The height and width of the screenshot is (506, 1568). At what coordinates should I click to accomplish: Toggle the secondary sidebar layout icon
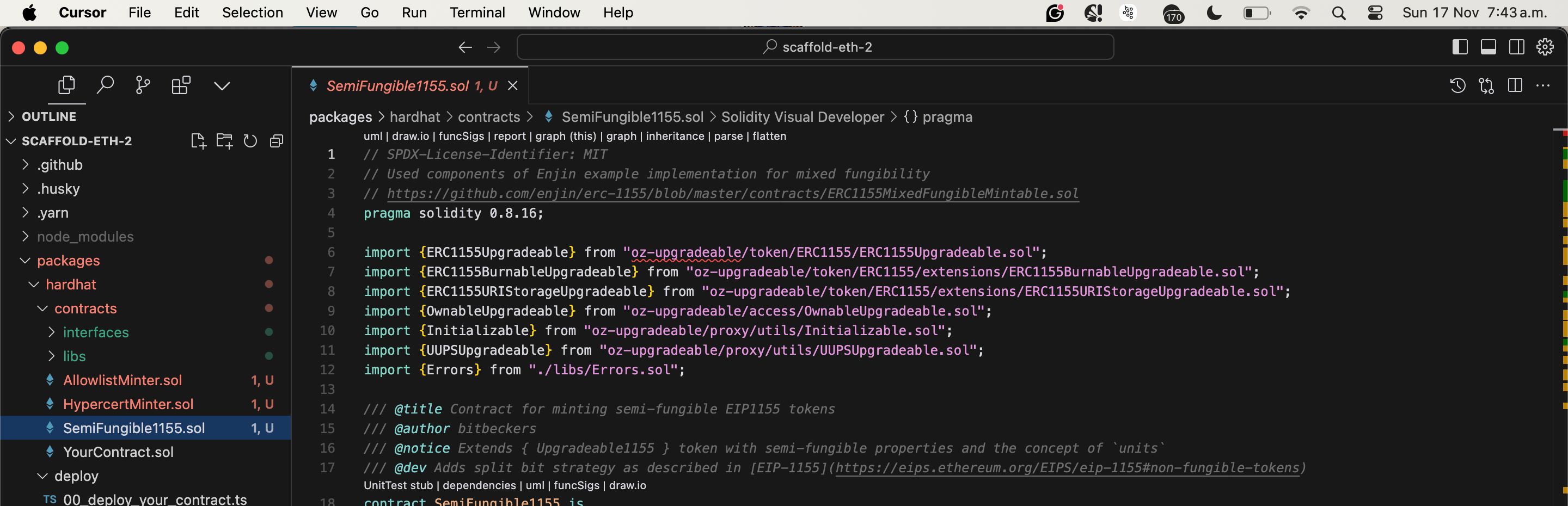pos(1517,47)
